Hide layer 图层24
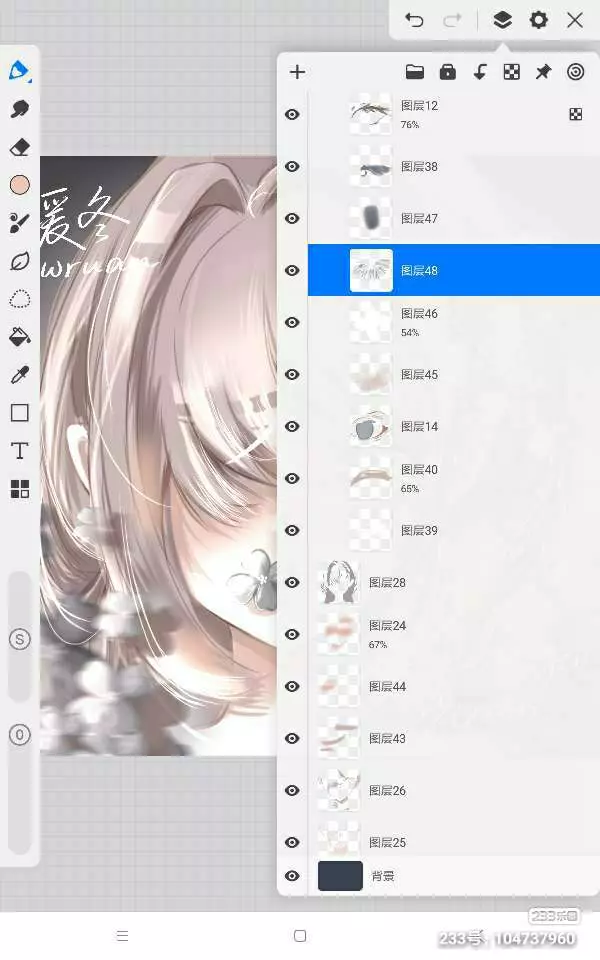Viewport: 600px width, 960px height. (293, 634)
